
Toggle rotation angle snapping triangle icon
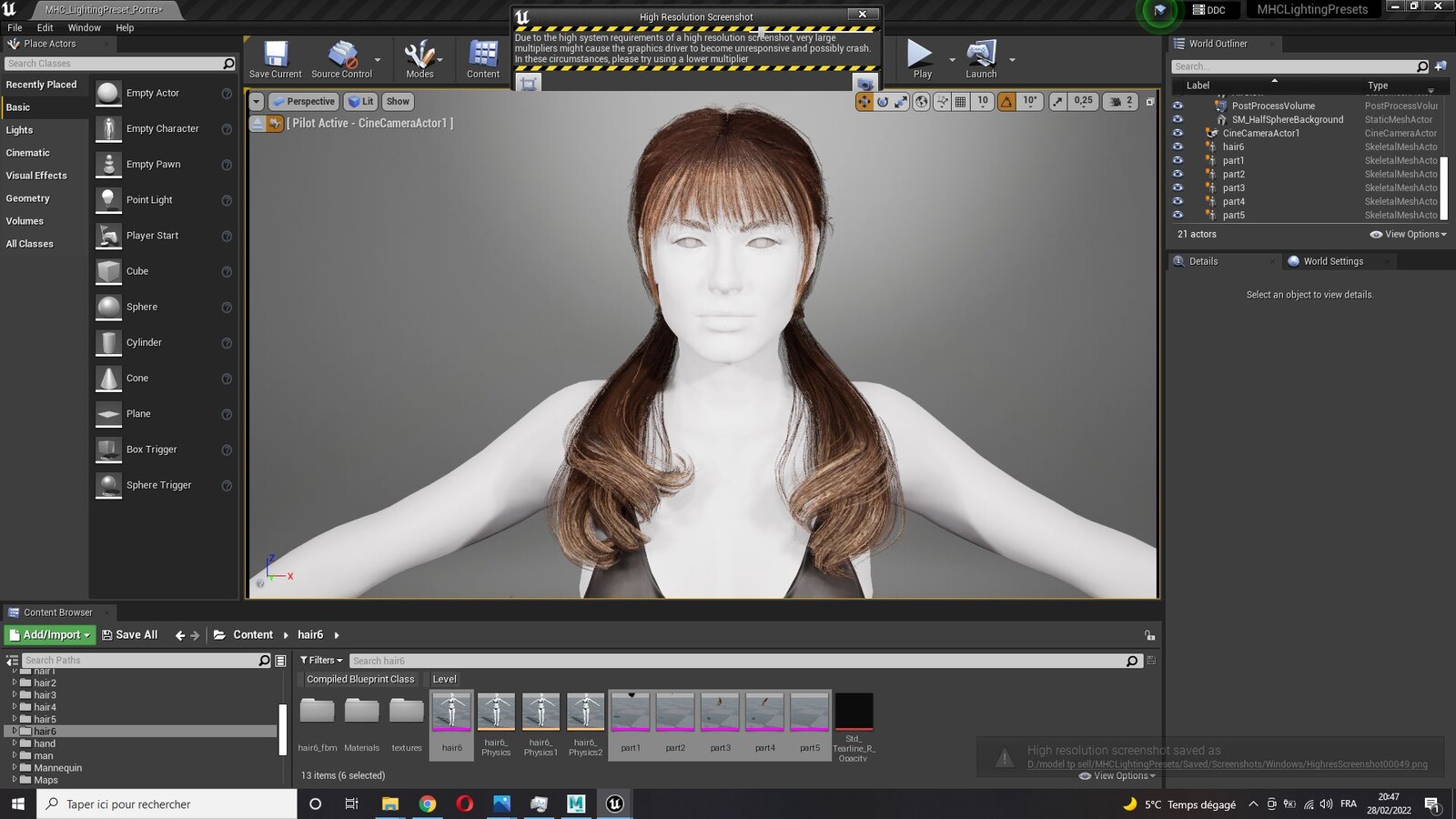click(x=1006, y=102)
